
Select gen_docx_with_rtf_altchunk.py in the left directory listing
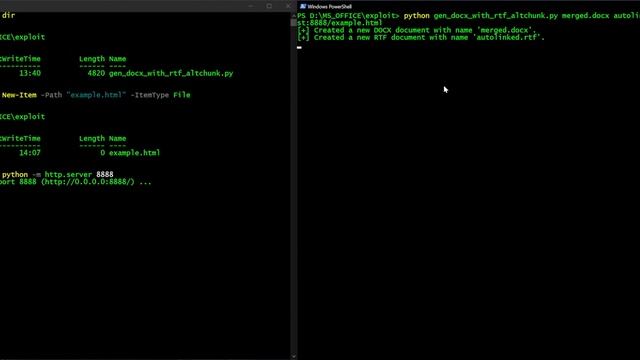pos(171,73)
